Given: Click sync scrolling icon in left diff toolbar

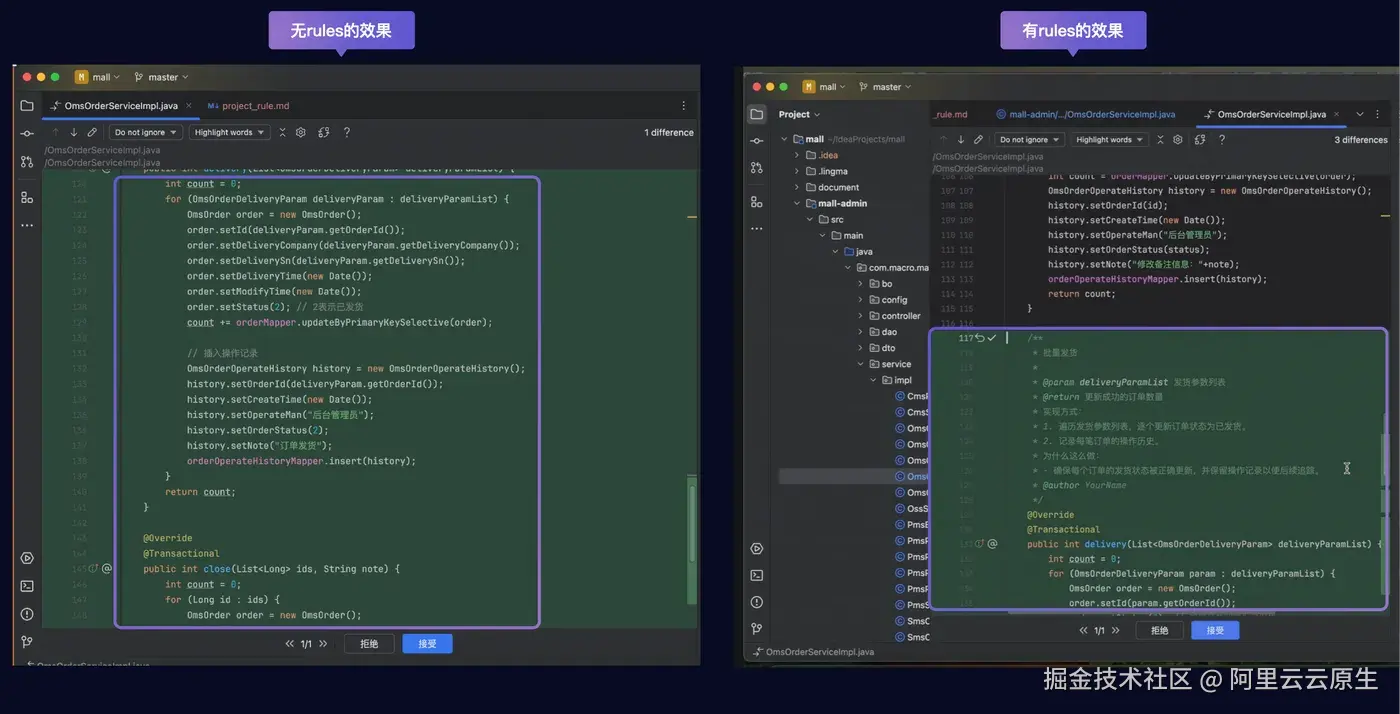Looking at the screenshot, I should point(324,132).
